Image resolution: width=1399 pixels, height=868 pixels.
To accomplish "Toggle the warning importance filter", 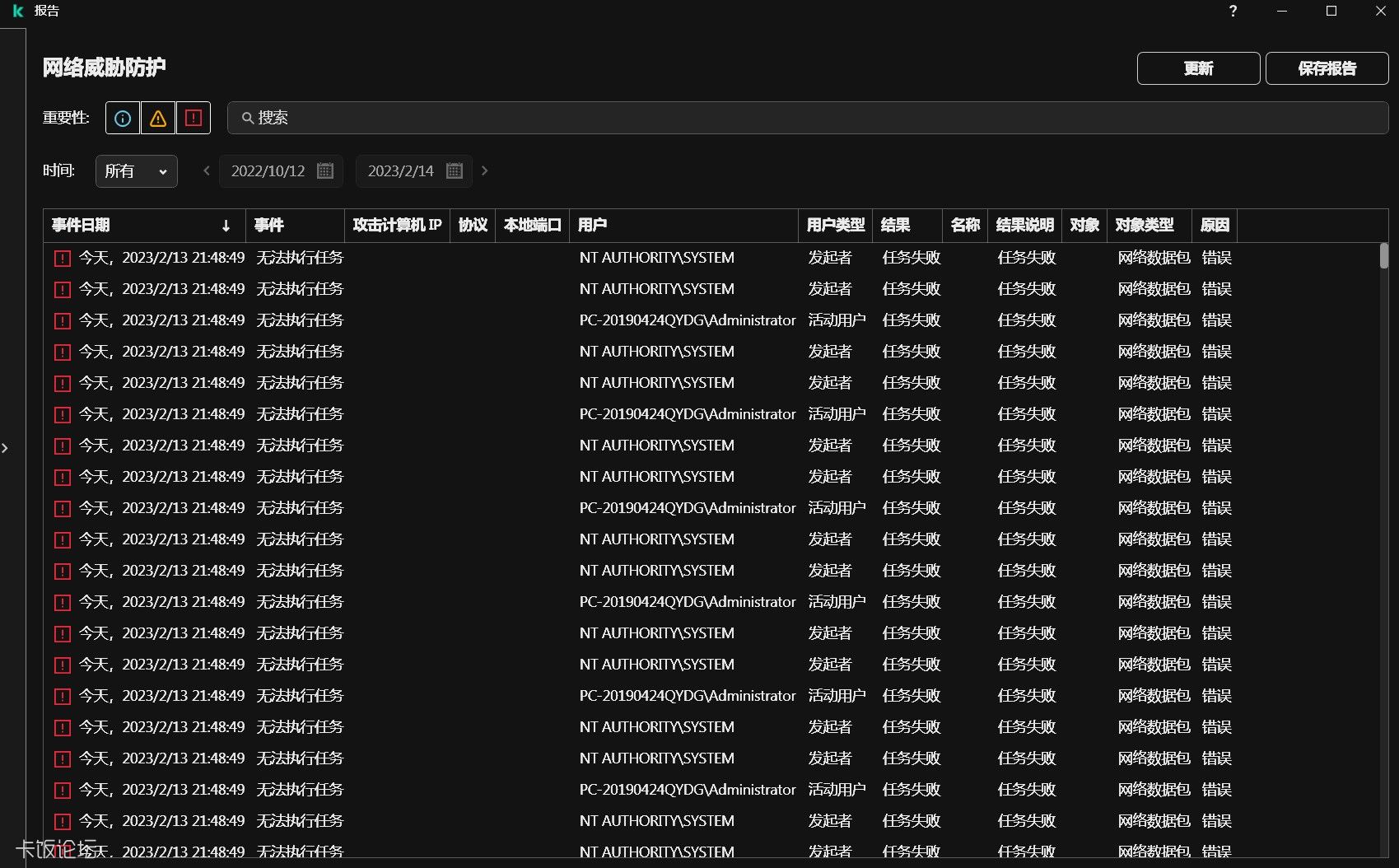I will click(158, 118).
